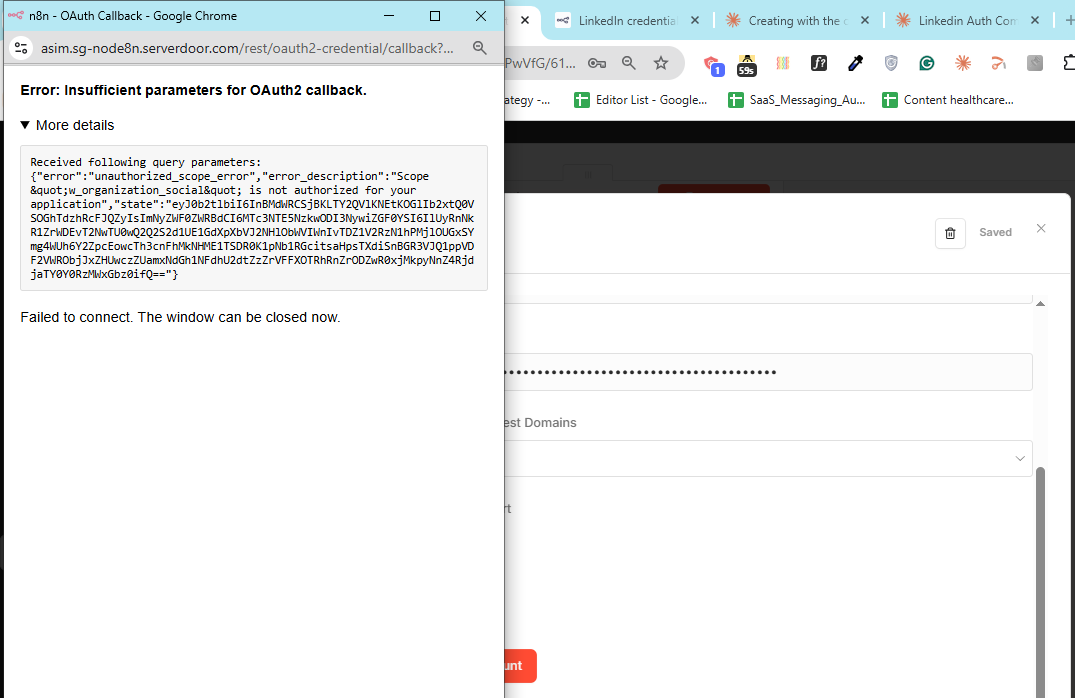Collapse the More details disclosure triangle
1075x698 pixels.
coord(25,125)
